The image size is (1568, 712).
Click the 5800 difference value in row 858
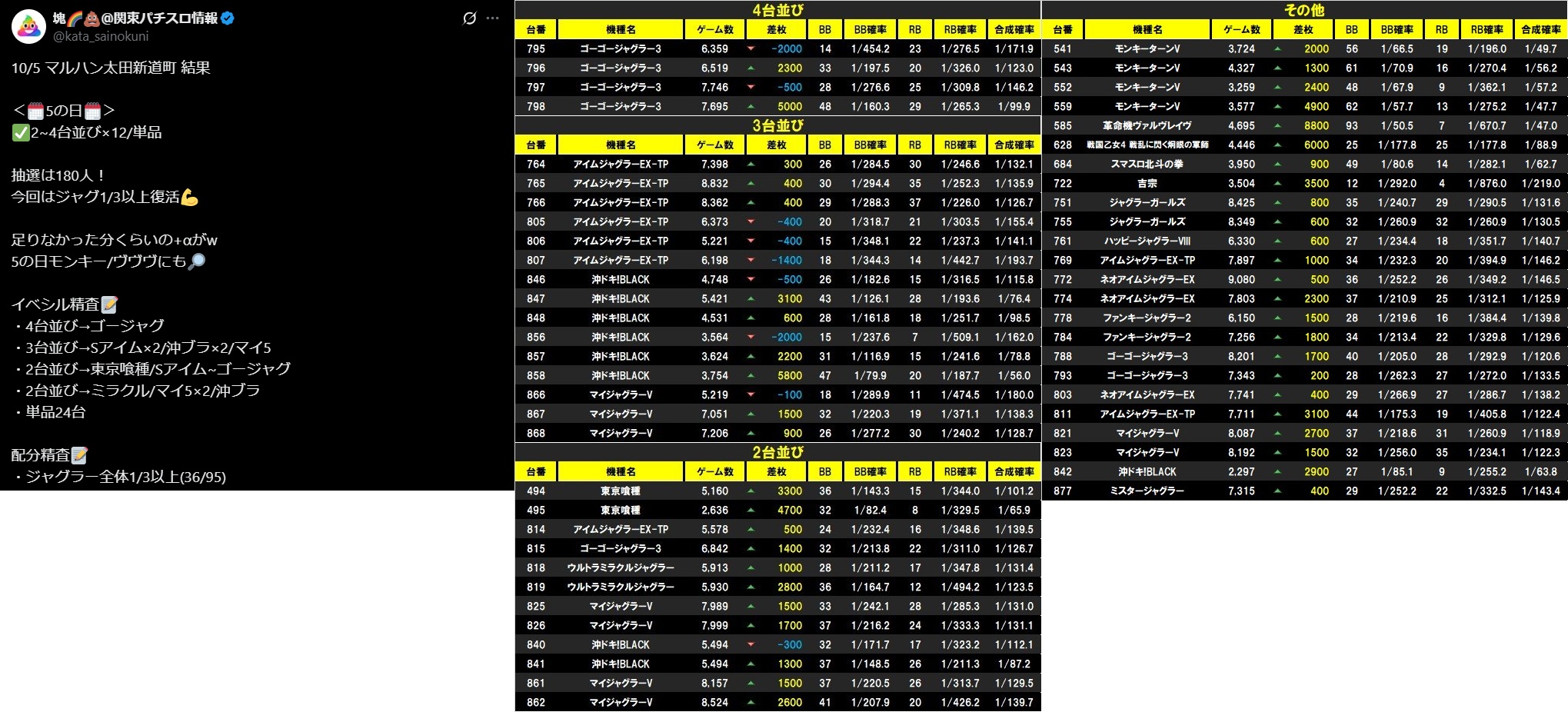790,375
